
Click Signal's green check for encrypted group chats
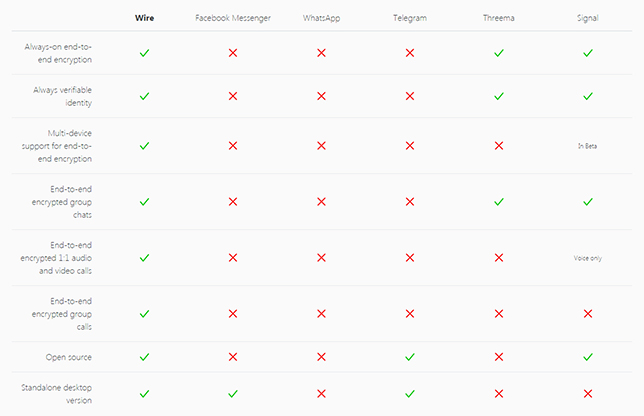(588, 202)
